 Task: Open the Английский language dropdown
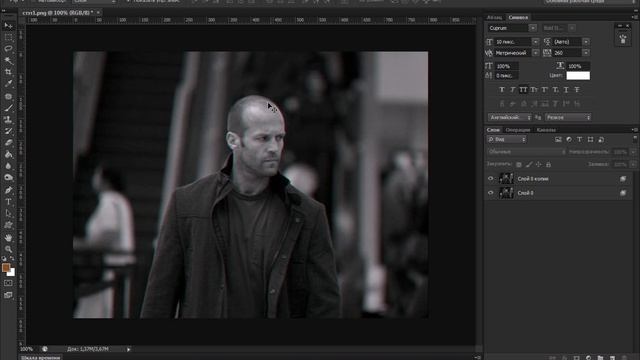(x=509, y=117)
